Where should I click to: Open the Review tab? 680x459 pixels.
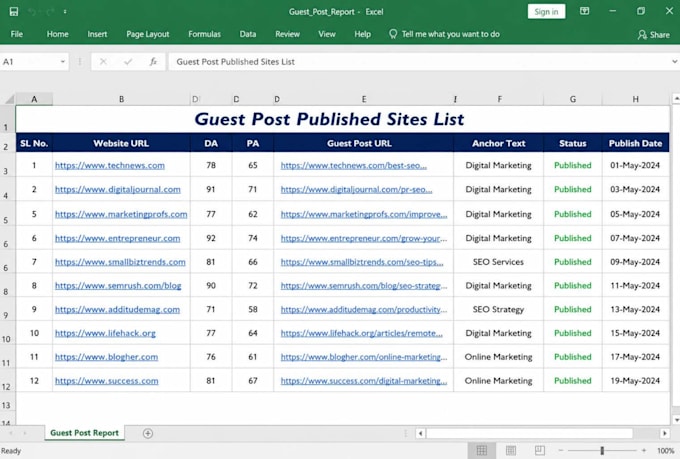click(x=287, y=34)
